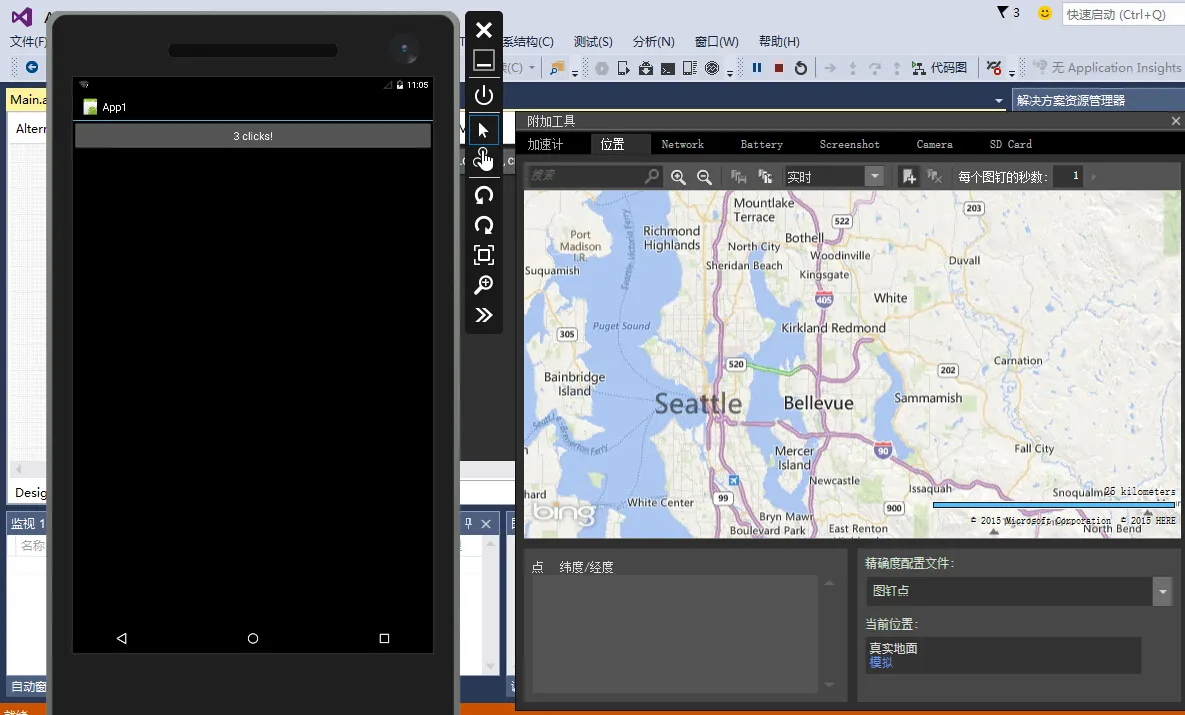
Task: Click the map search input field
Action: 585,177
